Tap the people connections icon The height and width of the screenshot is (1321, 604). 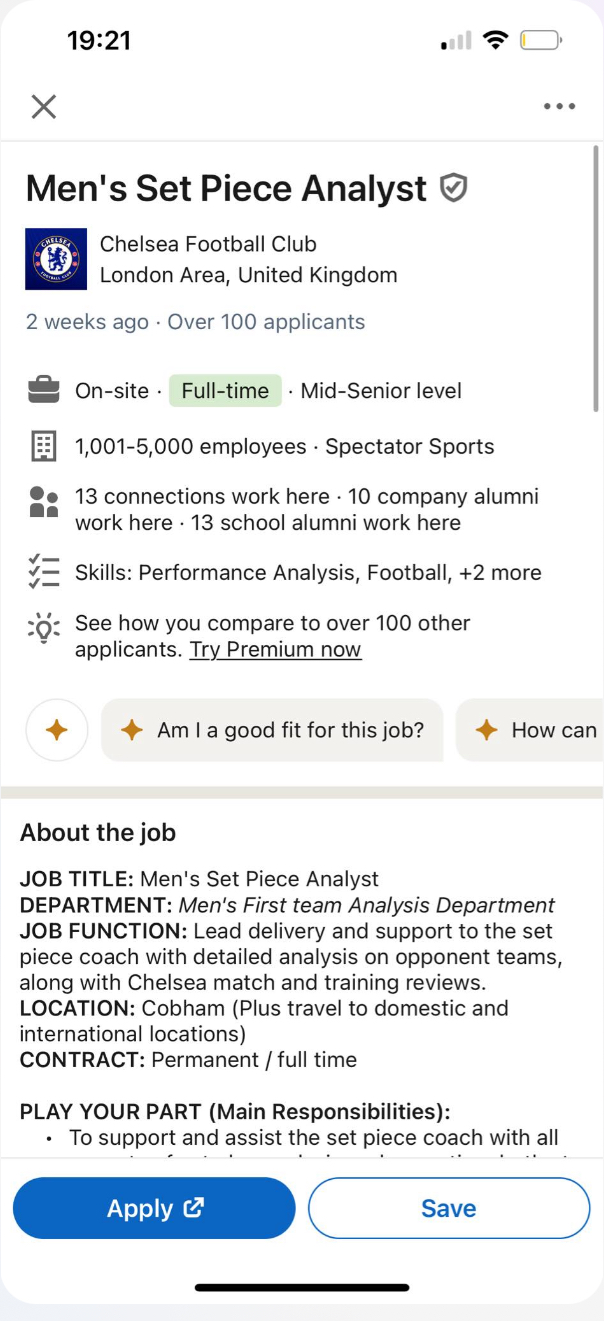(x=43, y=502)
